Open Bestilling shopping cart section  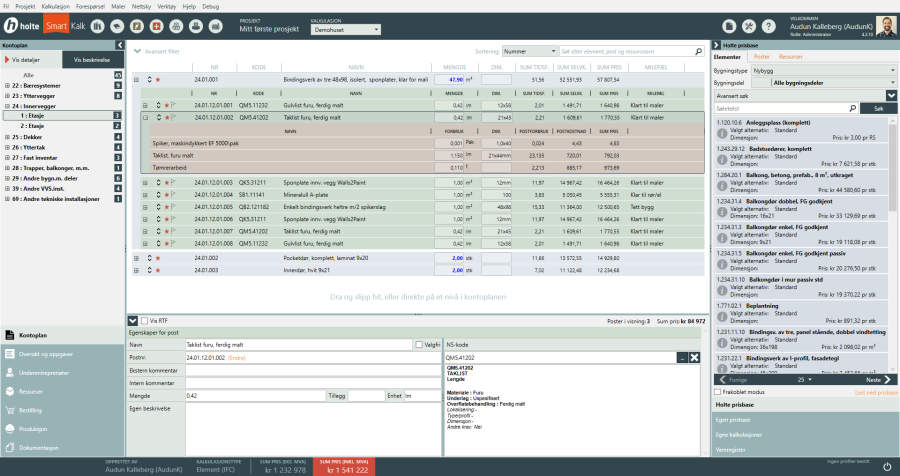point(30,410)
